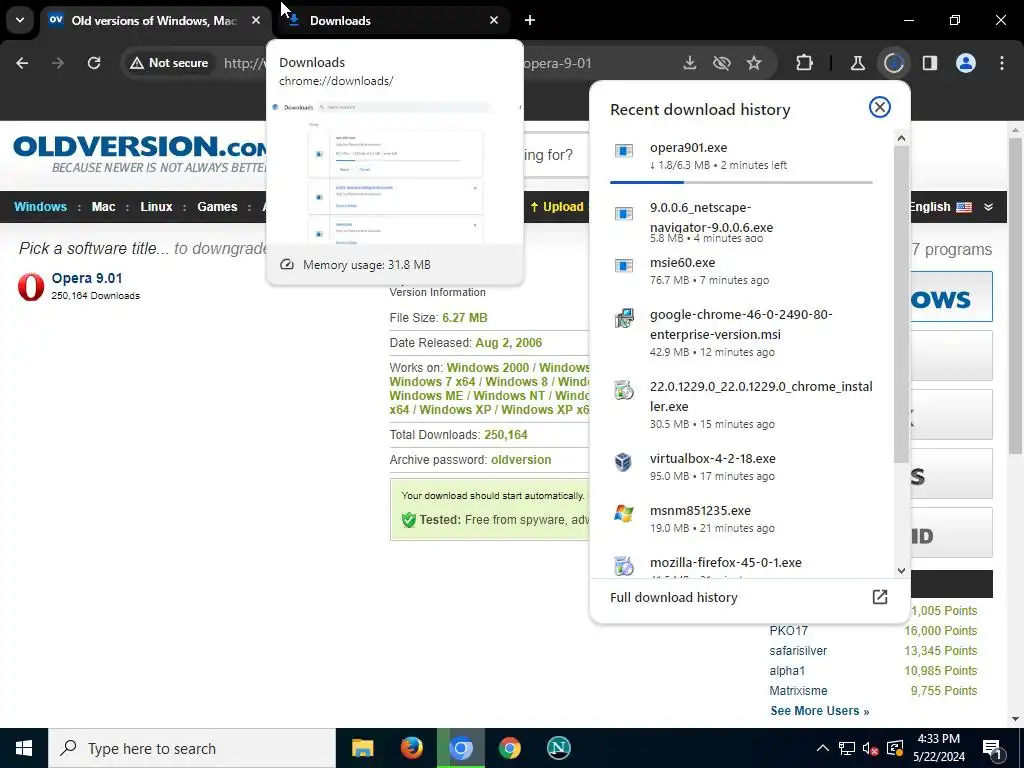Click the downloads progress toolbar icon
Image resolution: width=1024 pixels, height=768 pixels.
[893, 63]
